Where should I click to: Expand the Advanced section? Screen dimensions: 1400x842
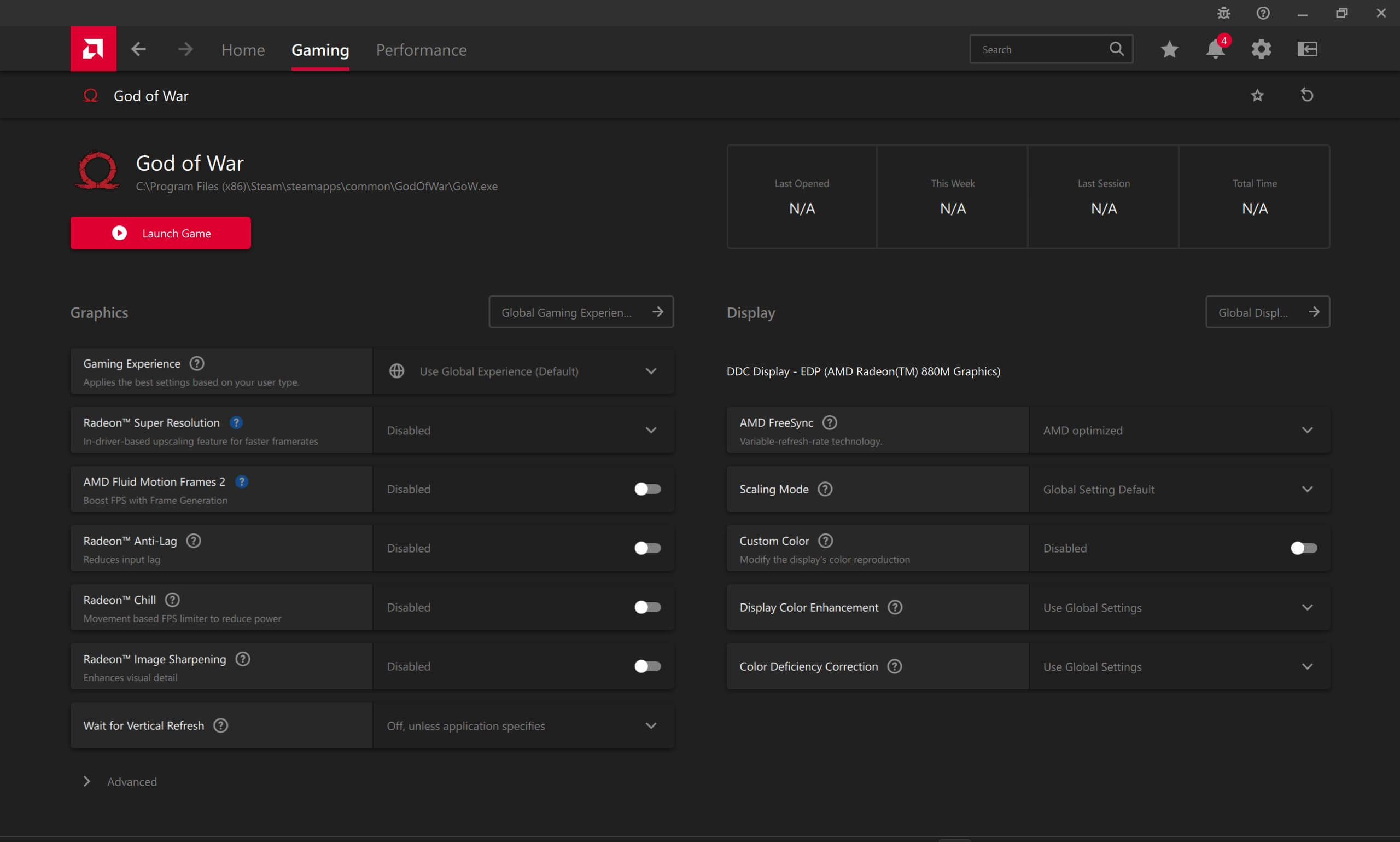click(x=120, y=781)
